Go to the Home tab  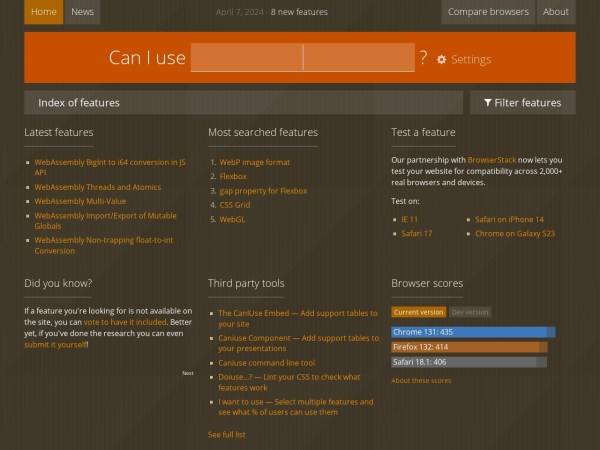(43, 12)
